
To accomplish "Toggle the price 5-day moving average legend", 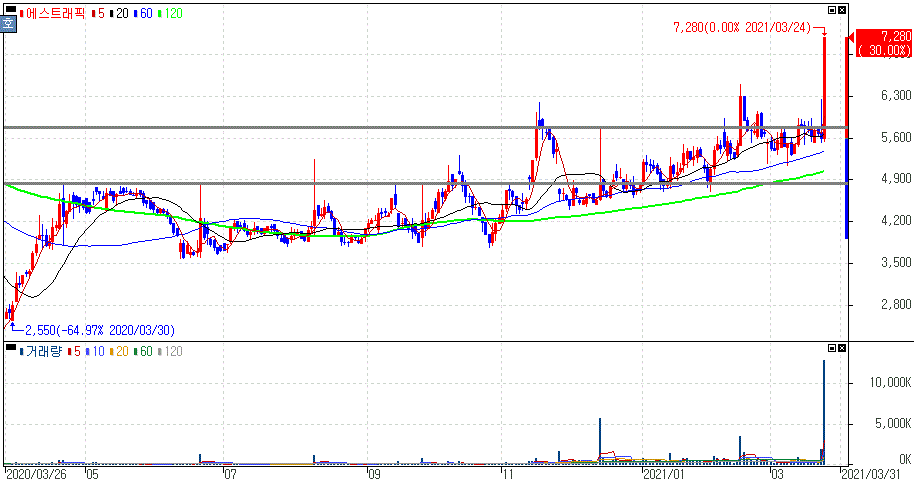I will tap(99, 13).
